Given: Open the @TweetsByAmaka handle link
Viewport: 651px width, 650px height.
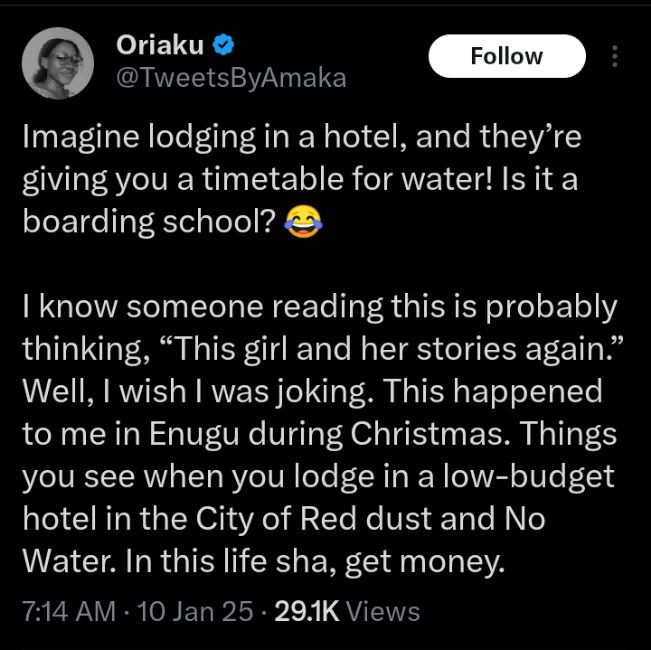Looking at the screenshot, I should coord(232,78).
